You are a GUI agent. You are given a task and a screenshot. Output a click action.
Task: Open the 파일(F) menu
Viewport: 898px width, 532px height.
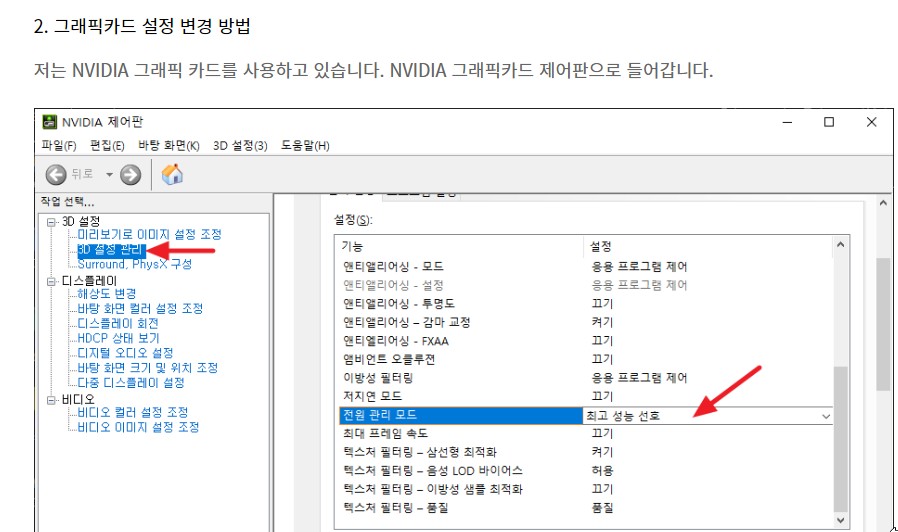point(58,145)
